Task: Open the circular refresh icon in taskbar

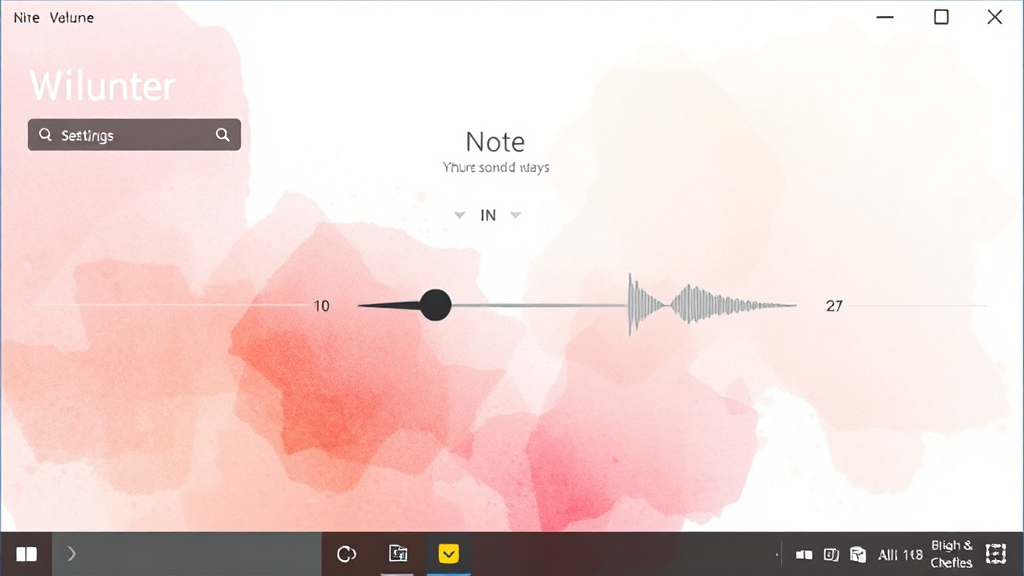Action: point(346,554)
